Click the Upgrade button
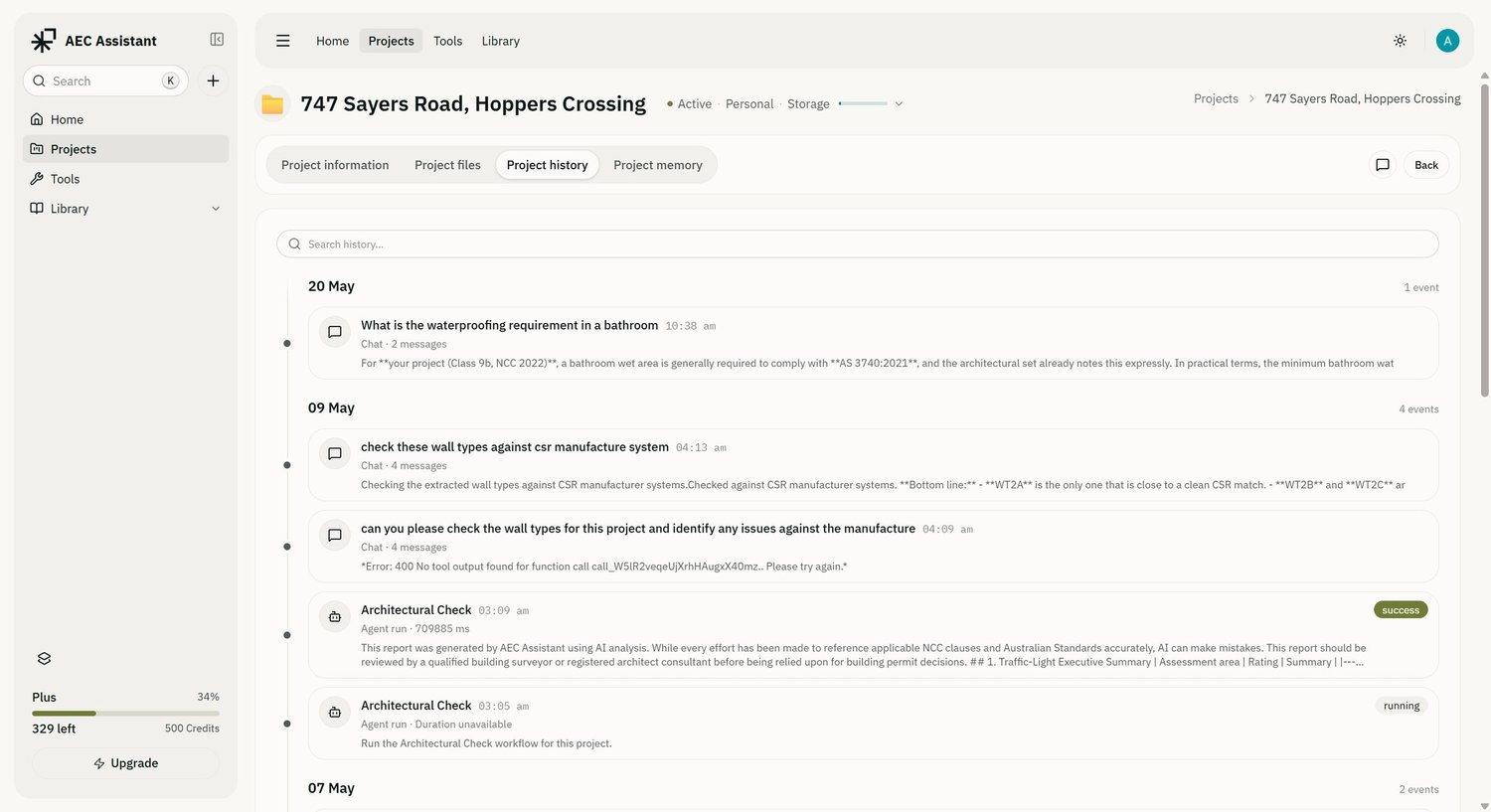Screen dimensions: 1491x812 point(126,763)
